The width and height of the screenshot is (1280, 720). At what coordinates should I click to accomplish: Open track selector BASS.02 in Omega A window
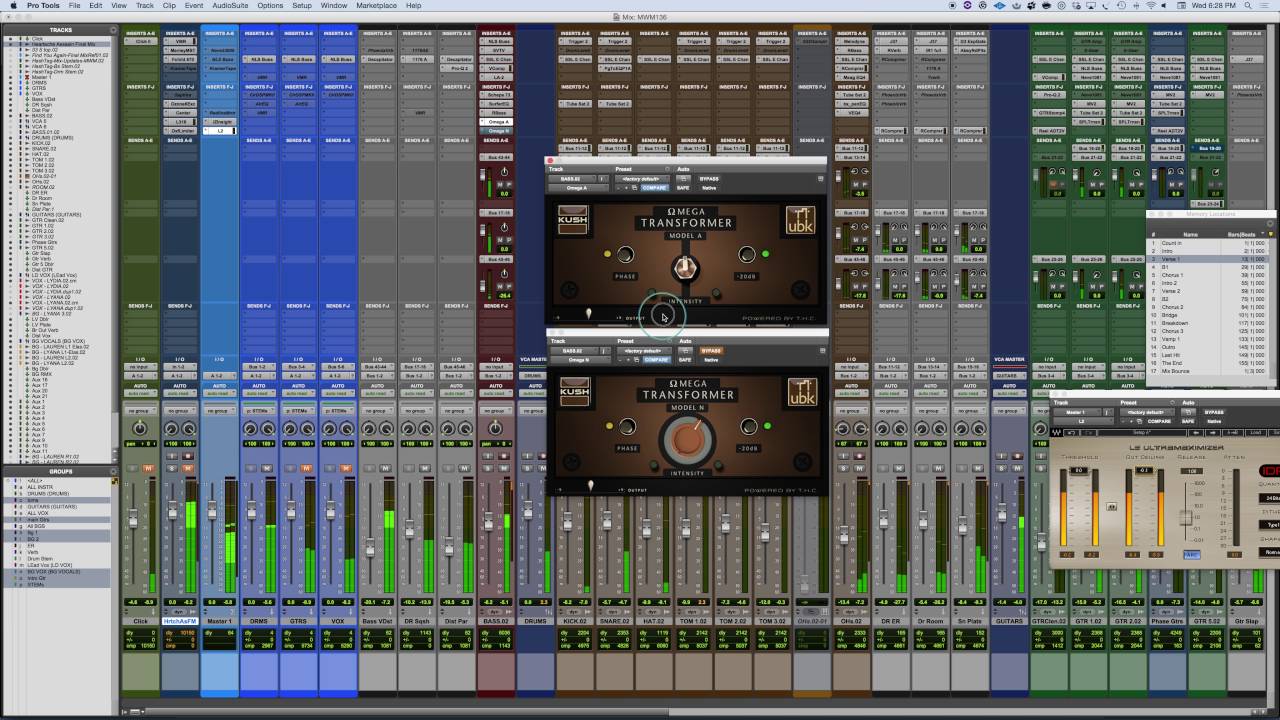573,179
